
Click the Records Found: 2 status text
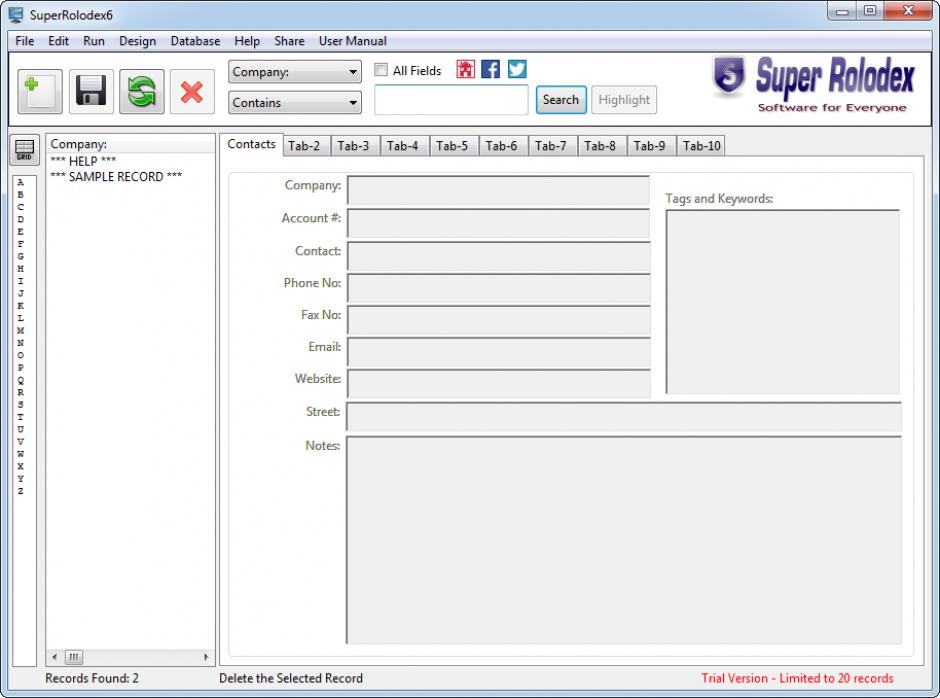pyautogui.click(x=92, y=678)
